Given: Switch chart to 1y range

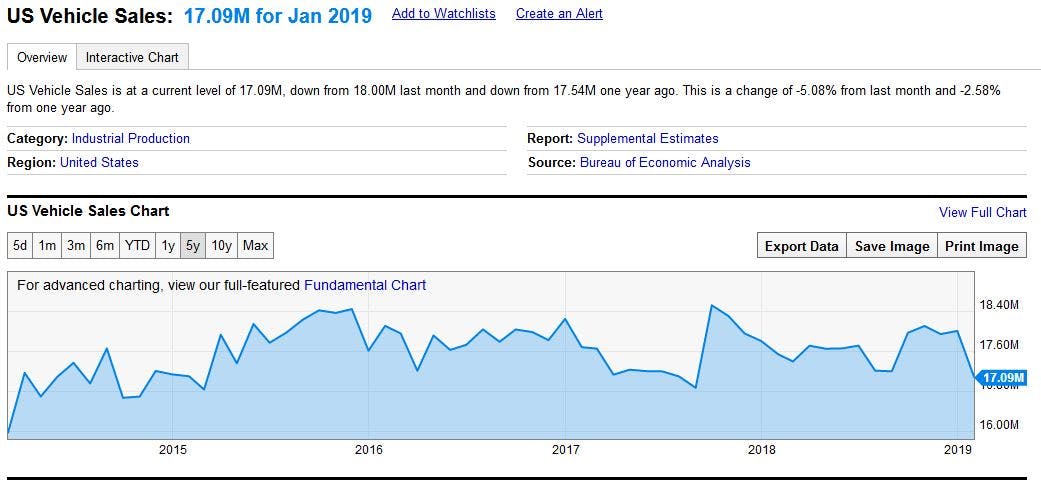Looking at the screenshot, I should click(168, 245).
